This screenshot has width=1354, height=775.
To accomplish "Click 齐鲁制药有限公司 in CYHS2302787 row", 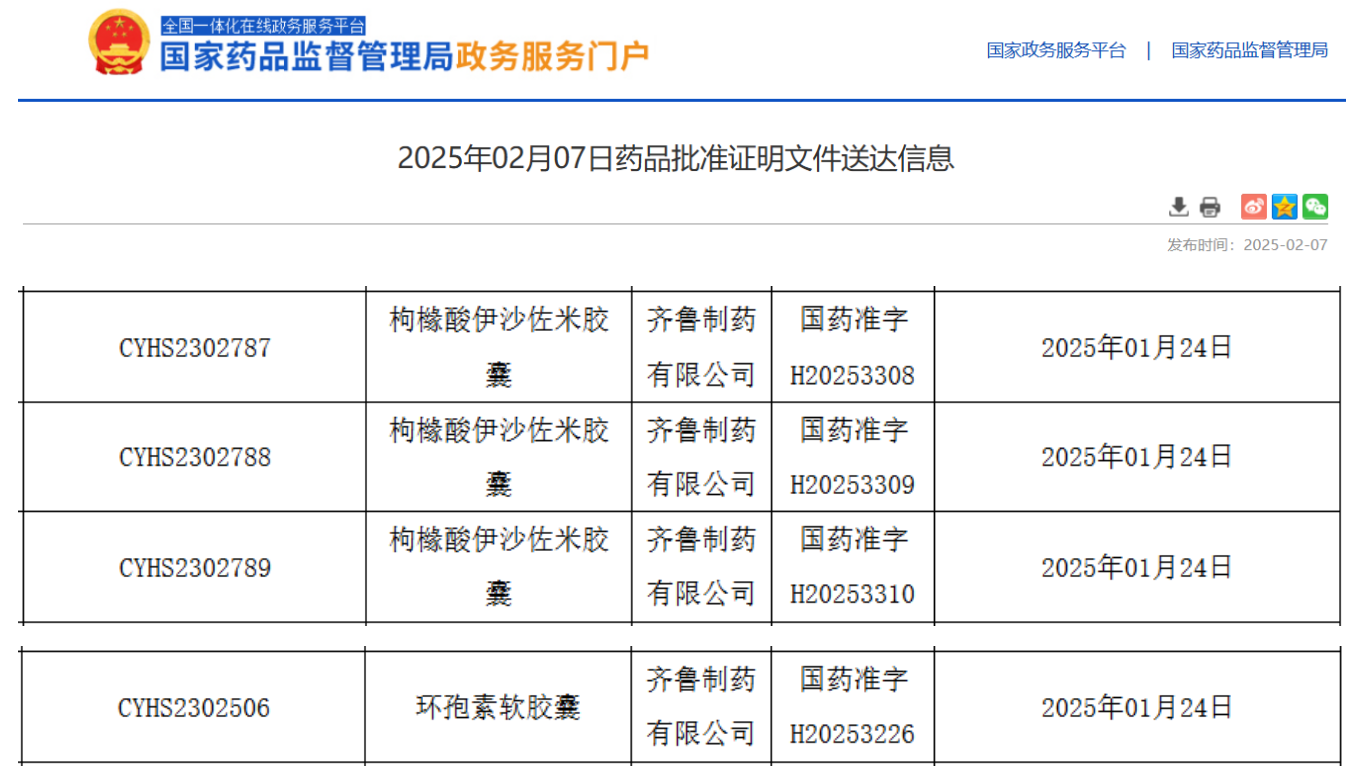I will click(701, 347).
